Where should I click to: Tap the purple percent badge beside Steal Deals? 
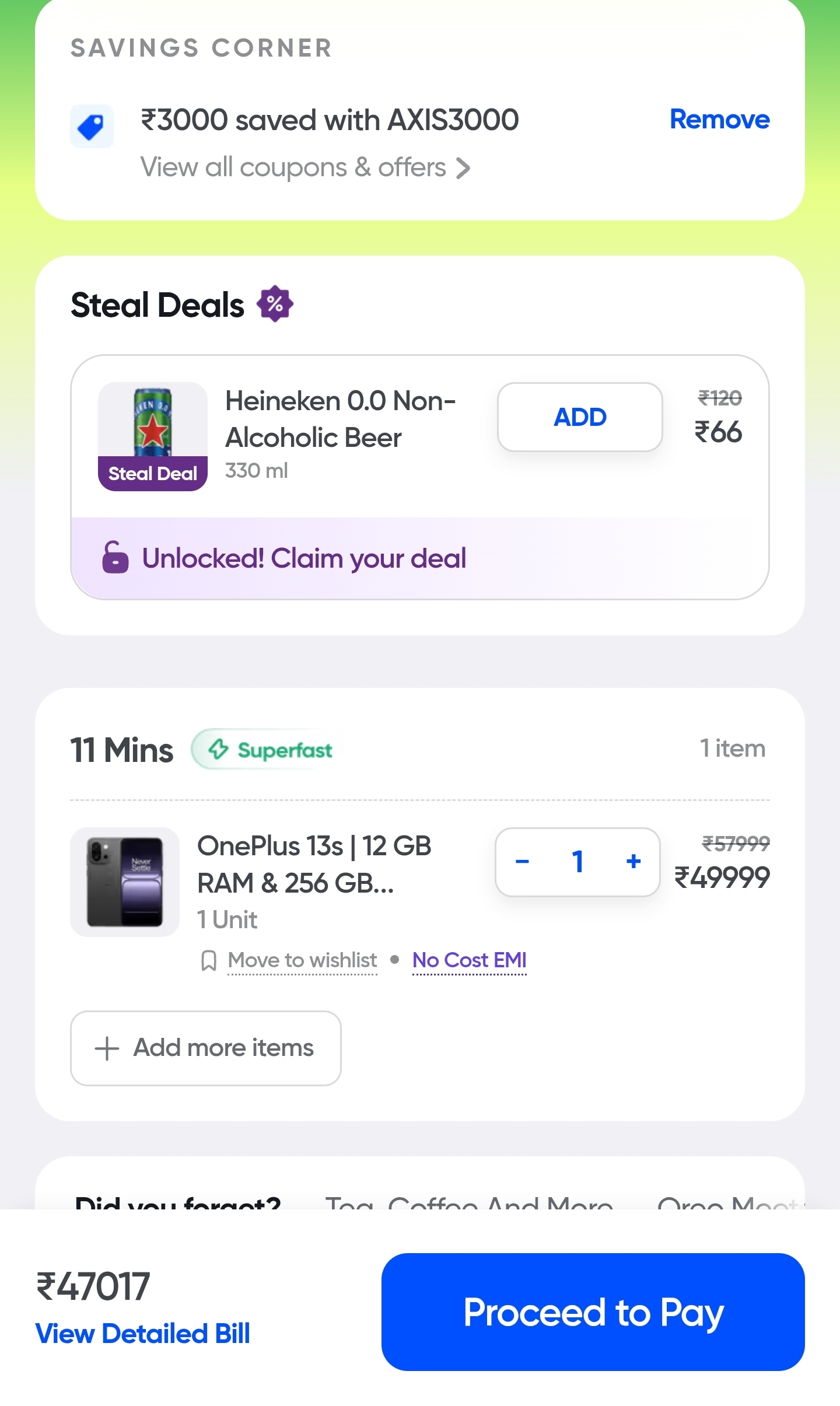(275, 304)
